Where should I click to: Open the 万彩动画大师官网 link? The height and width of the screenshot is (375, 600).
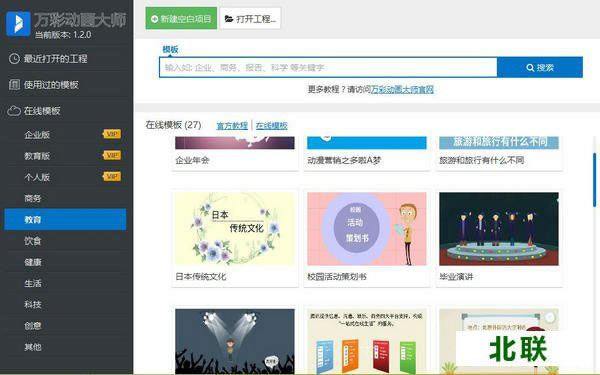point(402,90)
